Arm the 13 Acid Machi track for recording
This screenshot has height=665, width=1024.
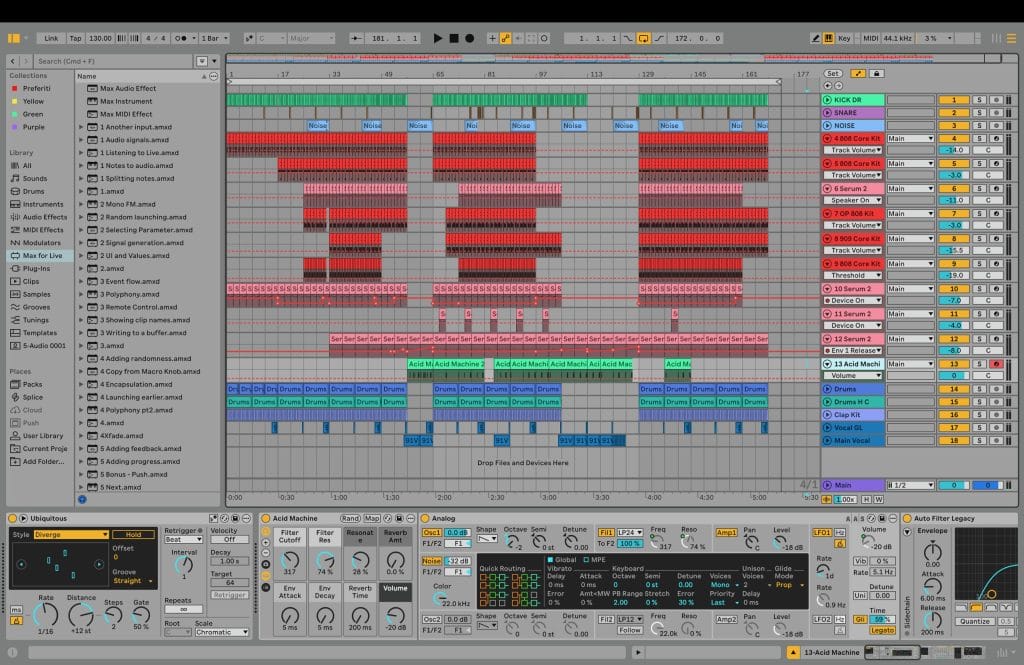(997, 363)
